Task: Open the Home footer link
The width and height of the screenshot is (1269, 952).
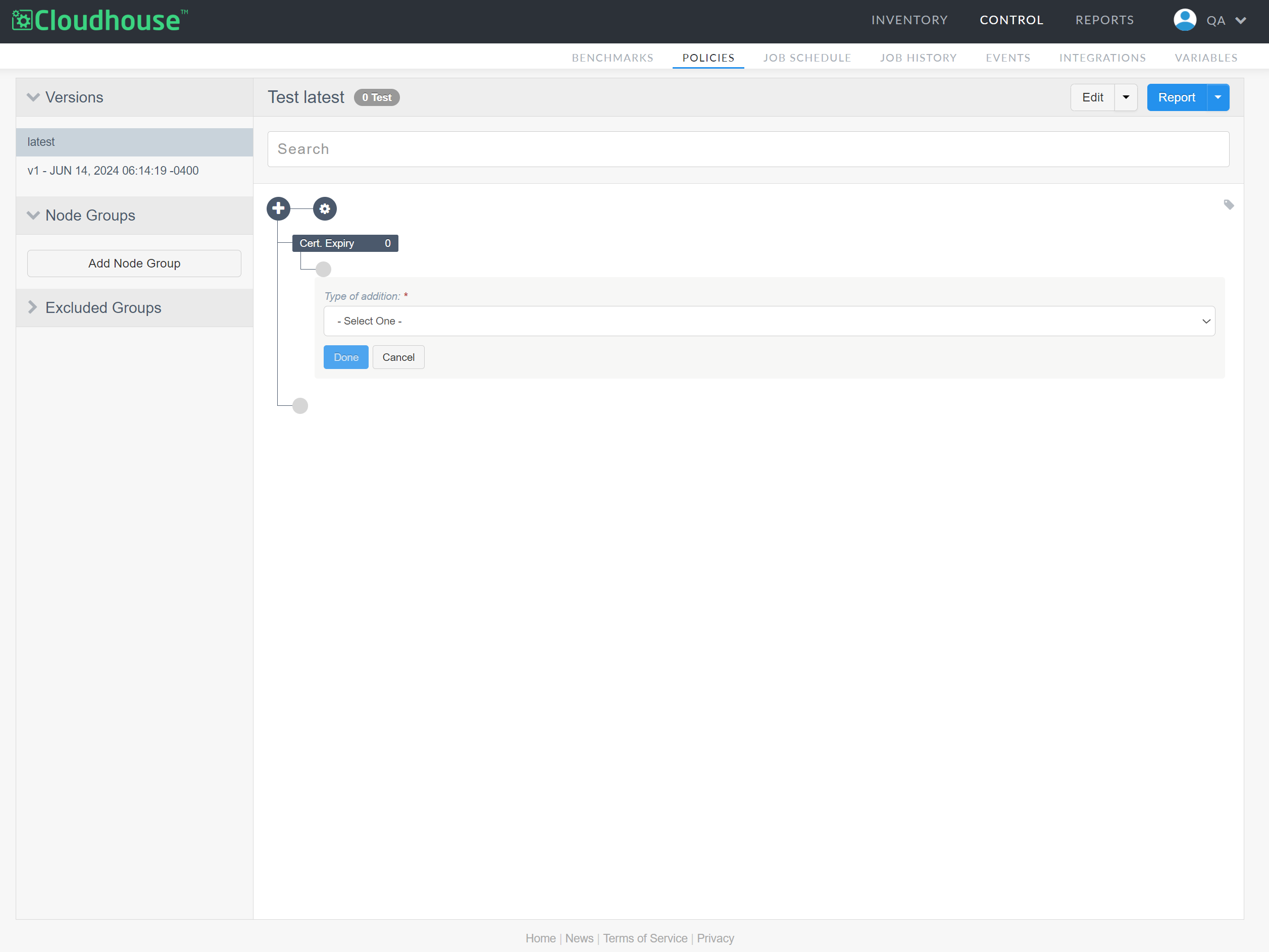Action: tap(540, 938)
